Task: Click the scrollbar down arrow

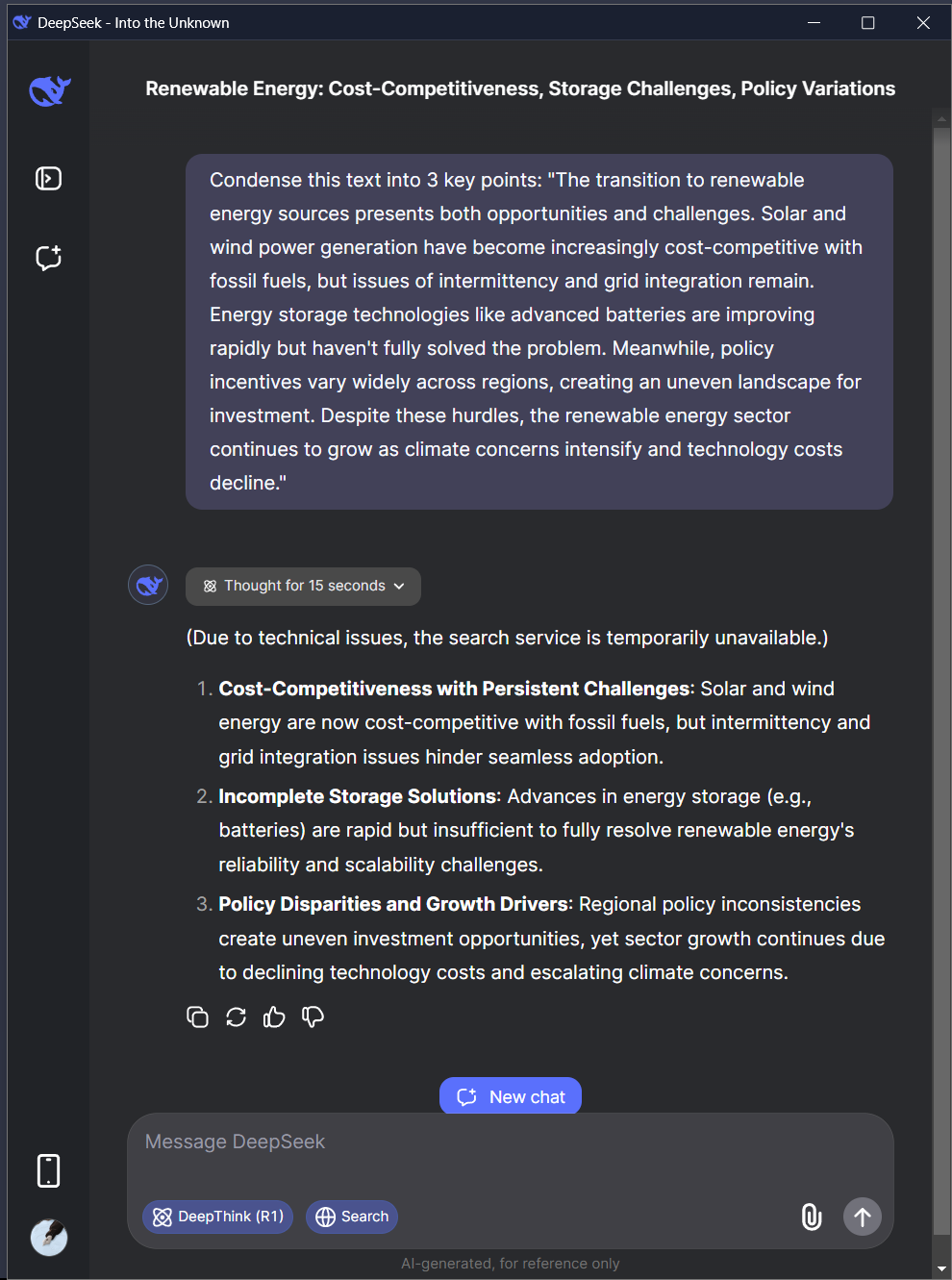Action: 941,1268
